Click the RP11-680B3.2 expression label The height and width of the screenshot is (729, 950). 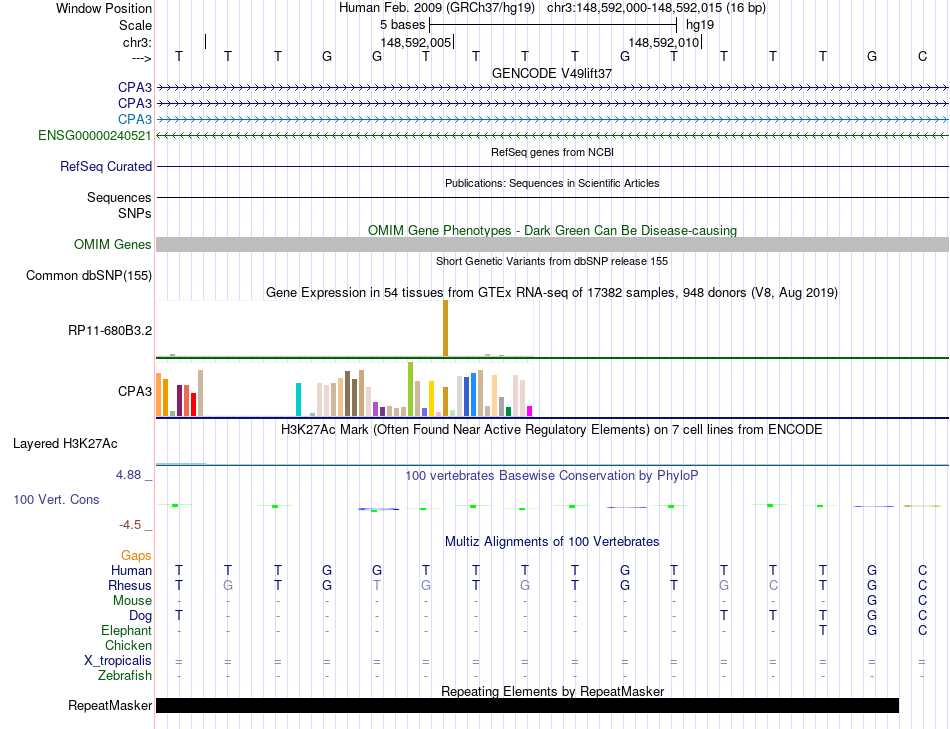(110, 330)
